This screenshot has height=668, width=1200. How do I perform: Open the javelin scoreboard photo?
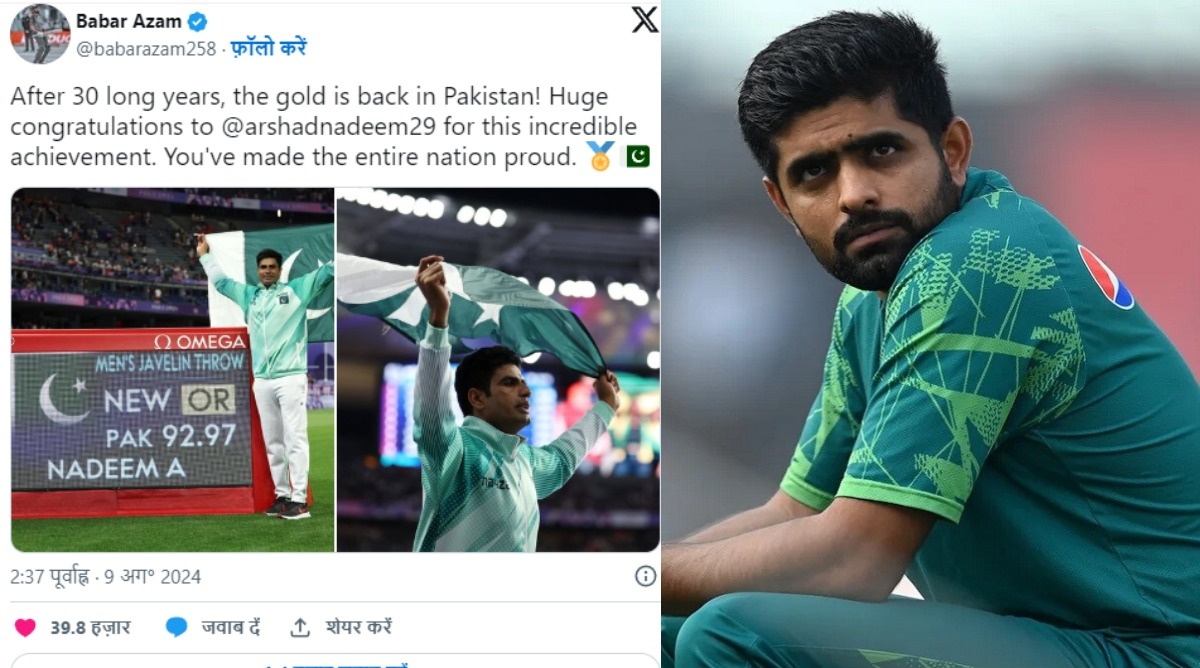coord(172,369)
